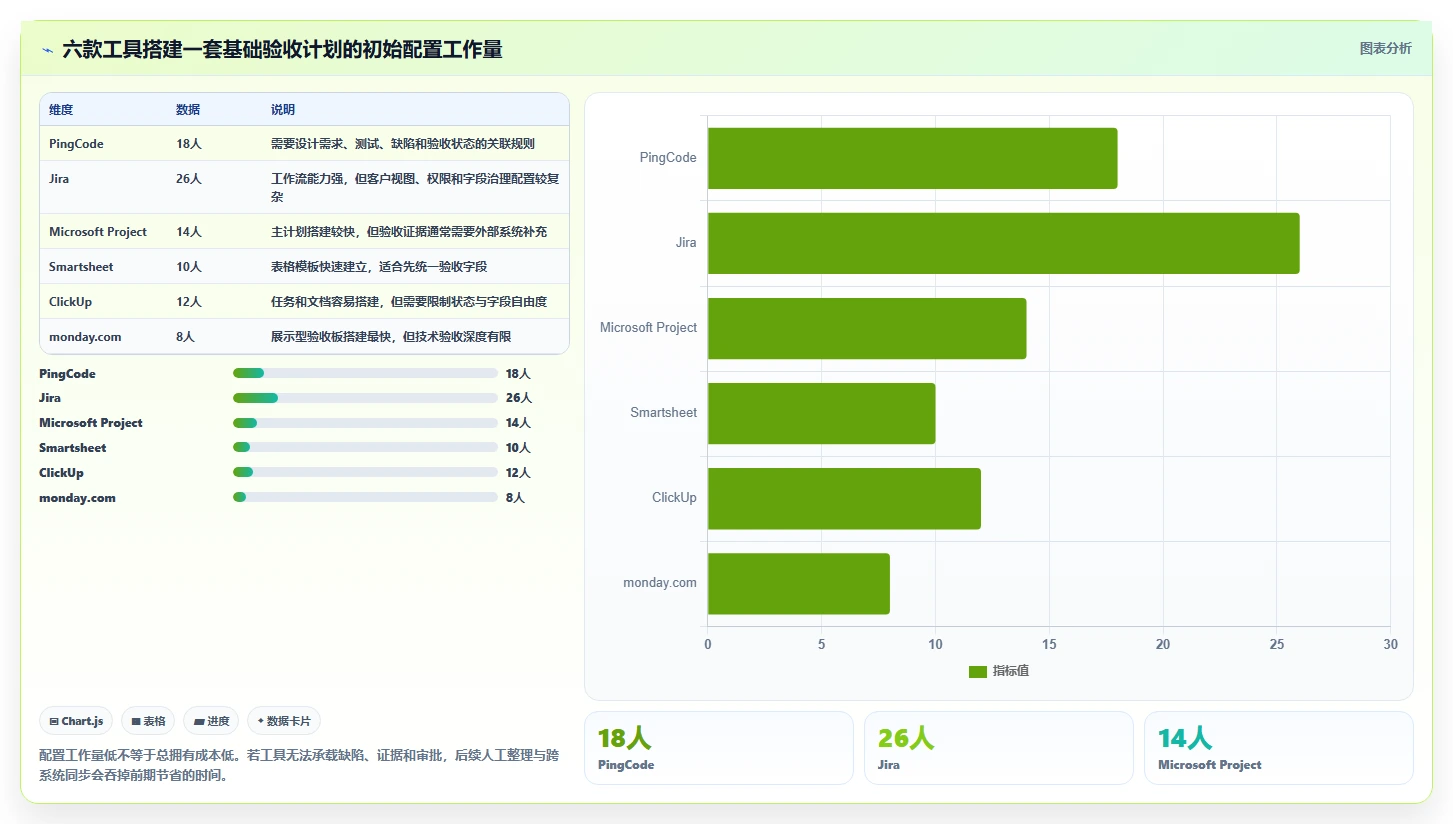
Task: Click description 任务和文档容易搭建，但需要限制状态与字段自由度
Action: coord(409,302)
